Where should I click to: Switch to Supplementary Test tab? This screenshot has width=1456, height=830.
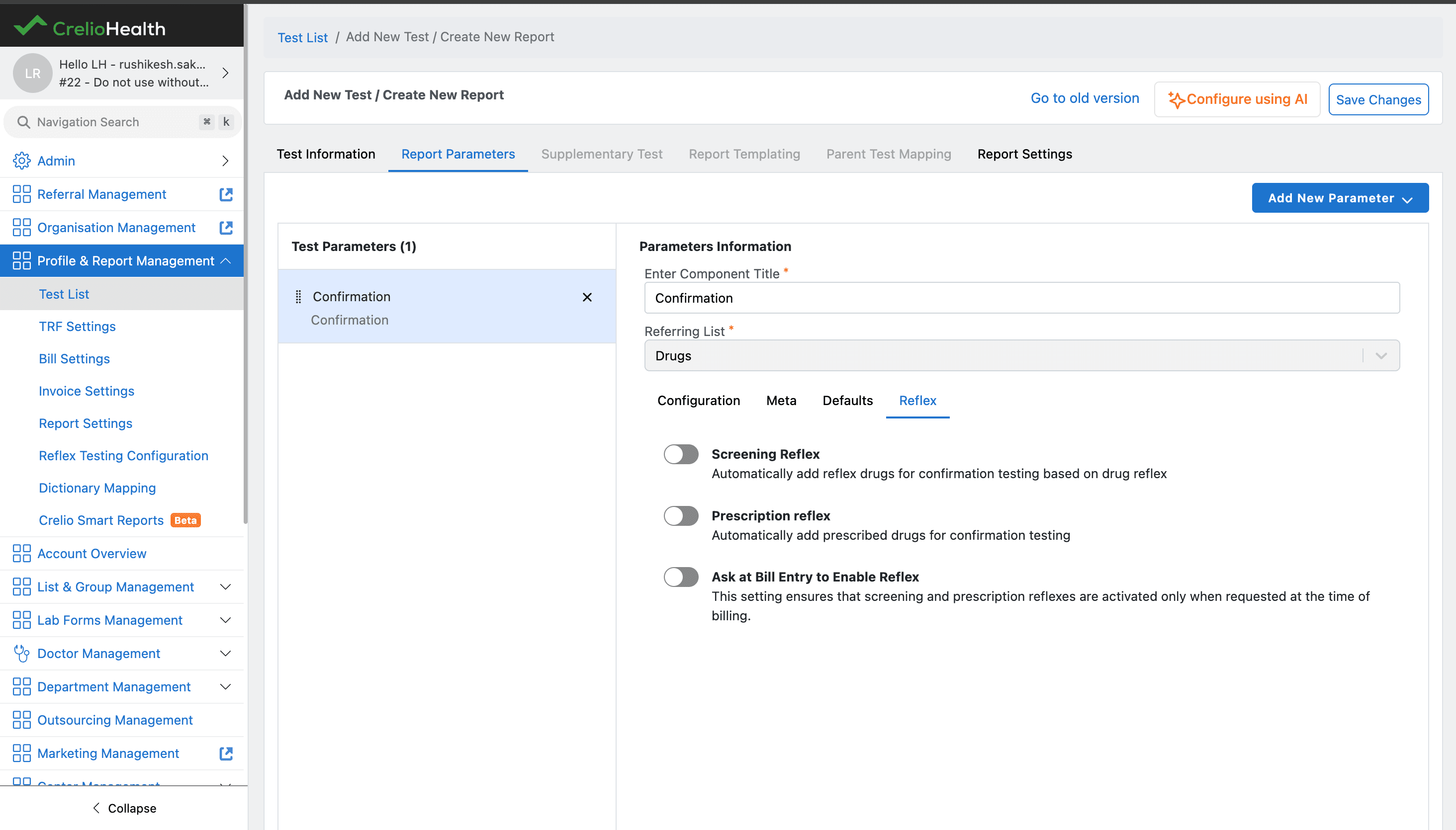(602, 154)
